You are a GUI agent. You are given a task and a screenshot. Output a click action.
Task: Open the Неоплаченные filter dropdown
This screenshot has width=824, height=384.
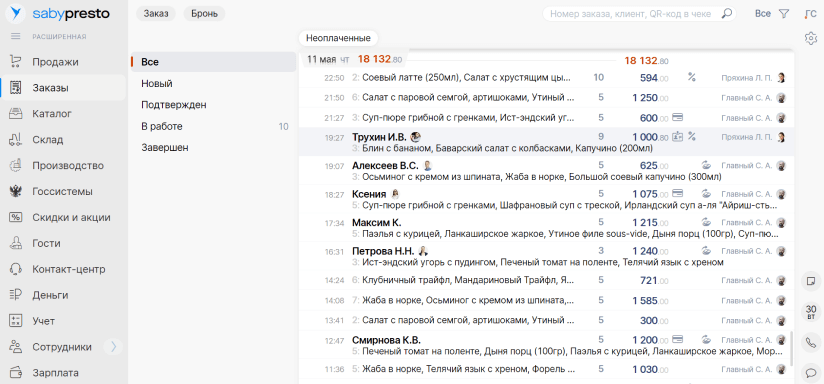[x=338, y=38]
